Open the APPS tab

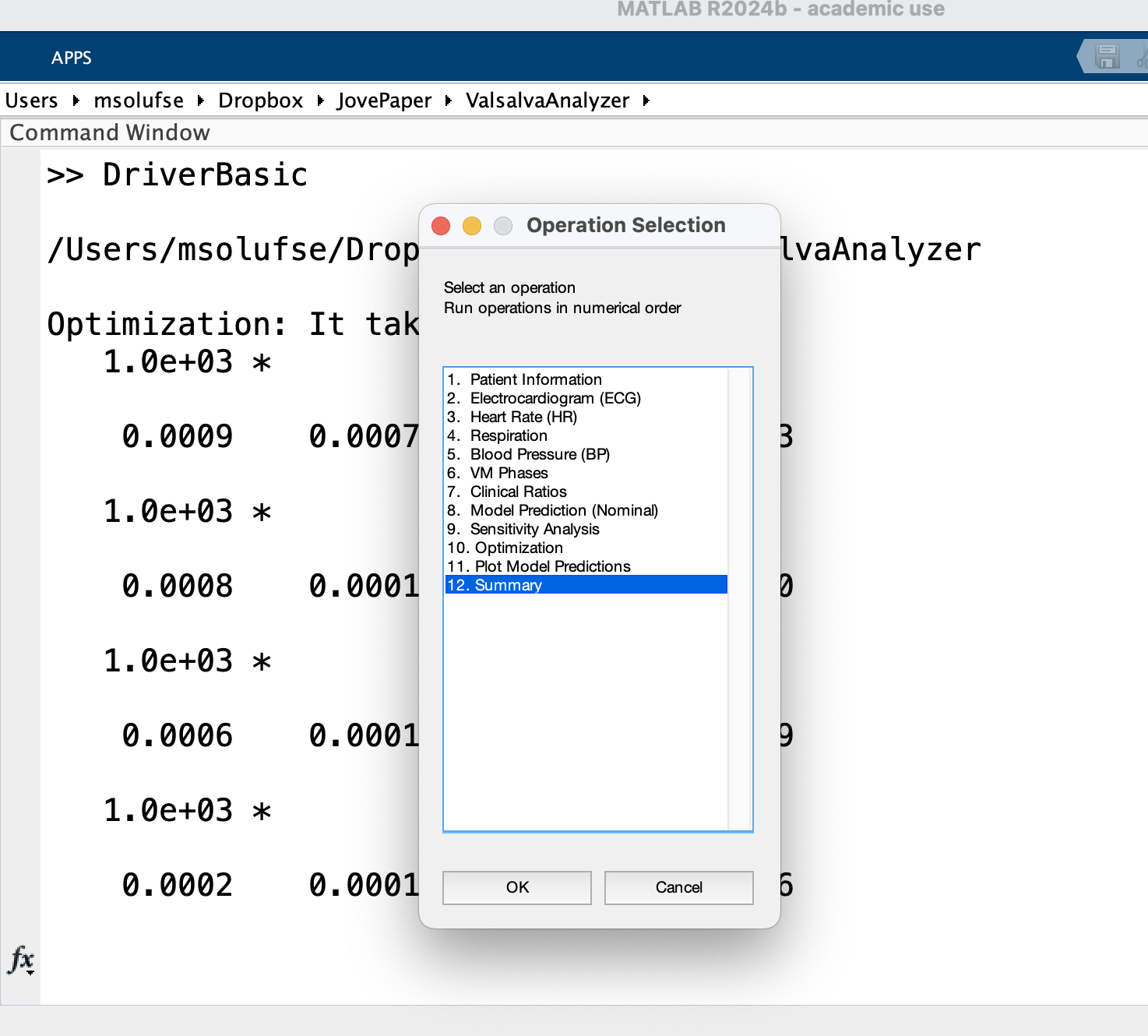pos(72,58)
